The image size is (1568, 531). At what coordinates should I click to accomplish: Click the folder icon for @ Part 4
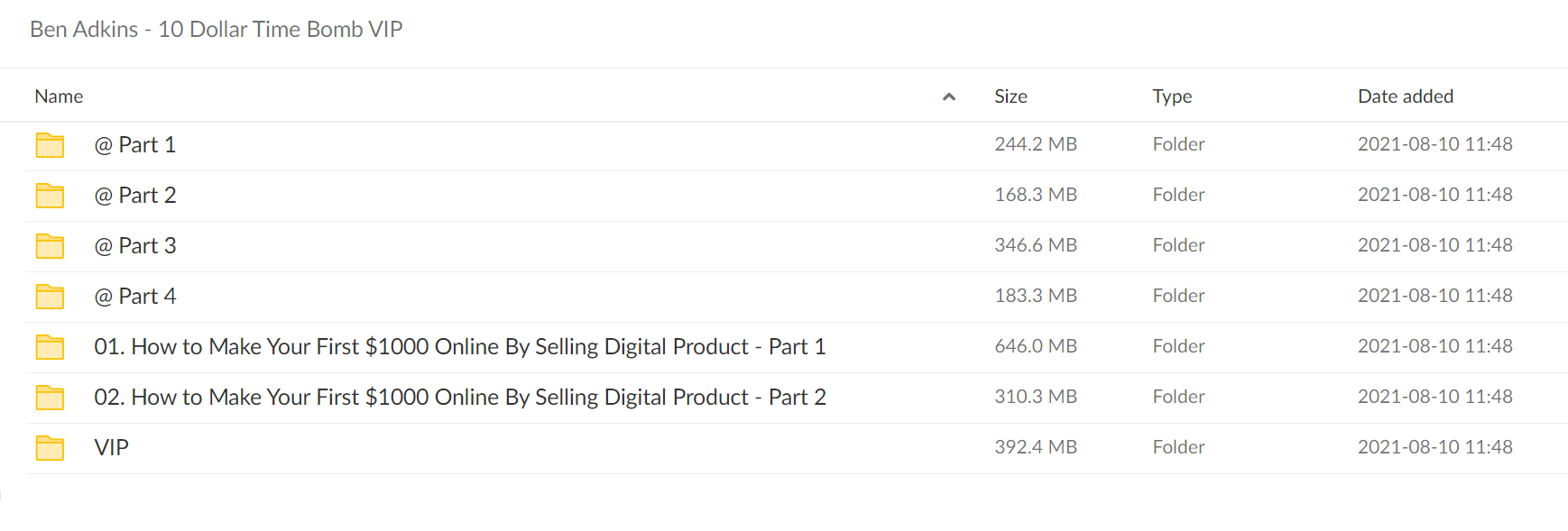pos(50,297)
